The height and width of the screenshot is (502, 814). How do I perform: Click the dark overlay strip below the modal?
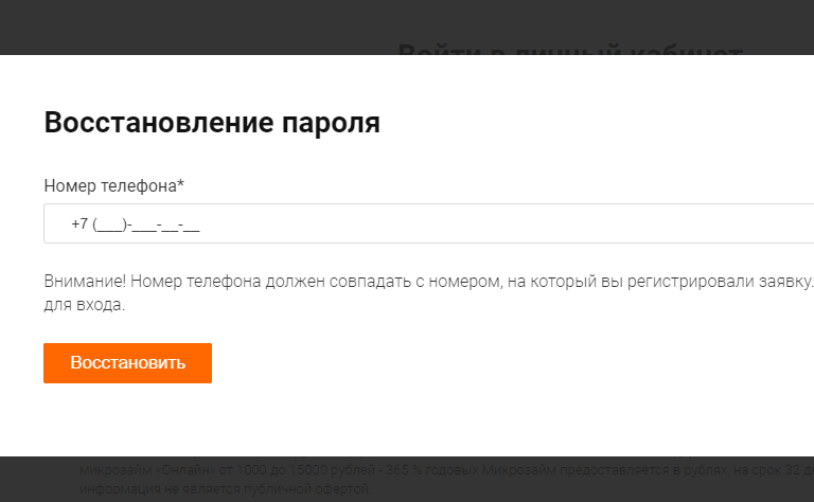pos(407,479)
